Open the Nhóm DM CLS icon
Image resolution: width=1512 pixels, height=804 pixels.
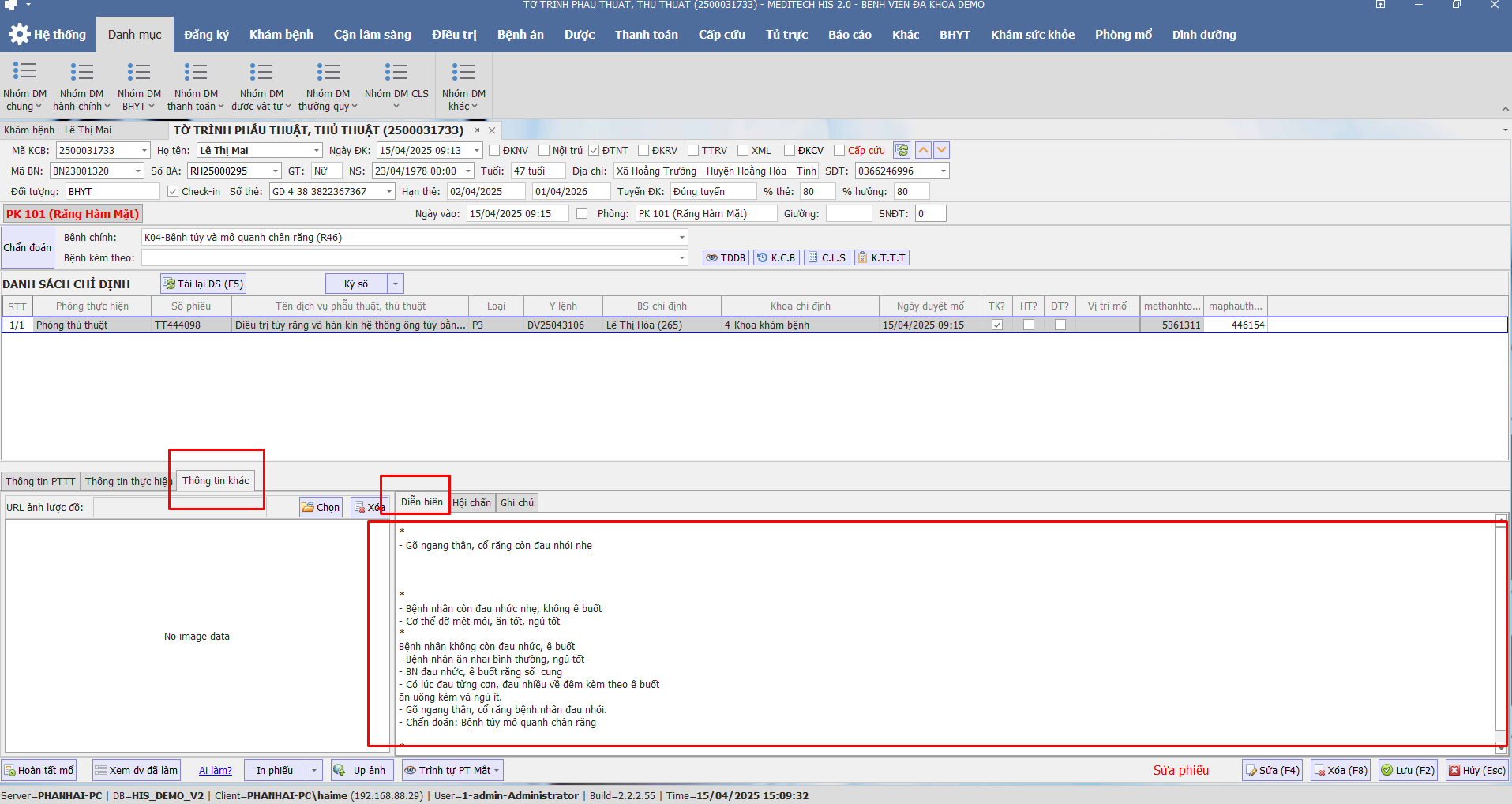[396, 72]
